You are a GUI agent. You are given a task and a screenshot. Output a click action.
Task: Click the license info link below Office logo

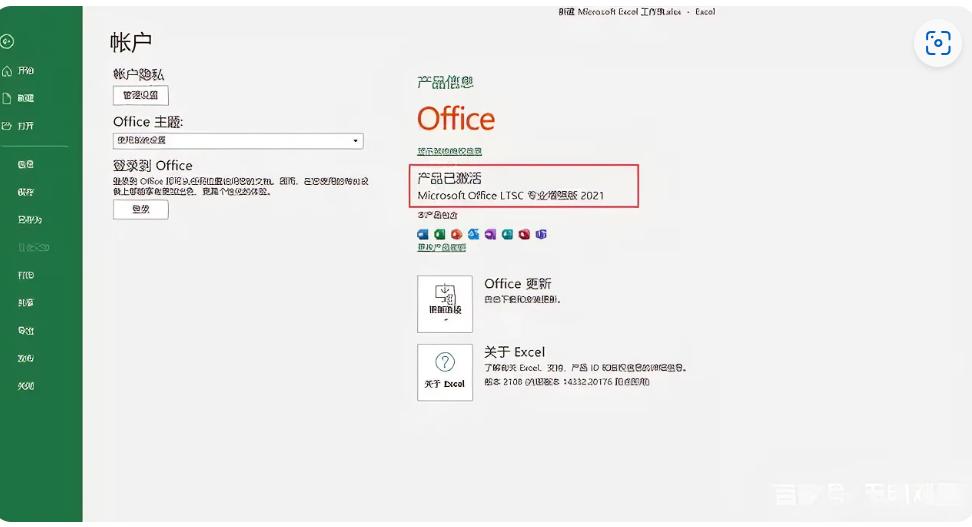[449, 151]
